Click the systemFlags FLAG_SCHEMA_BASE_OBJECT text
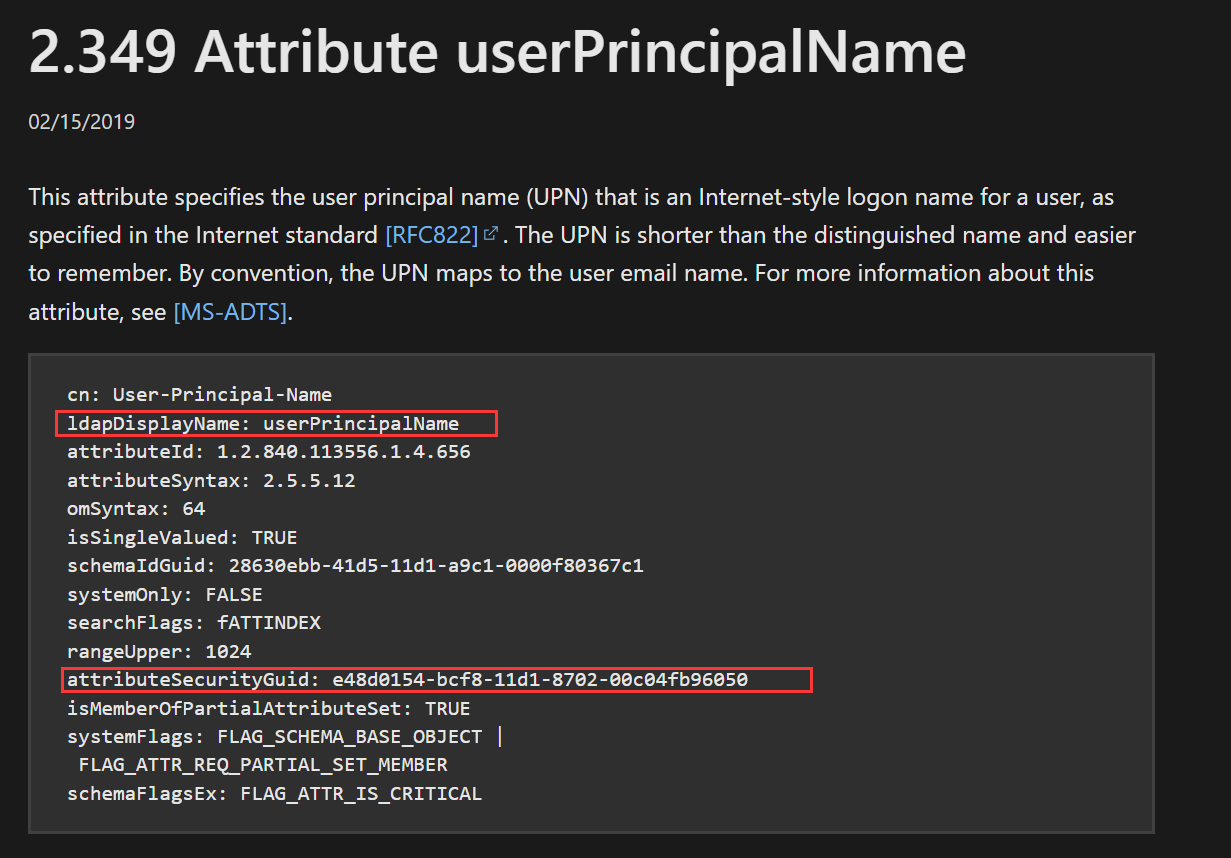Viewport: 1231px width, 858px height. [350, 737]
